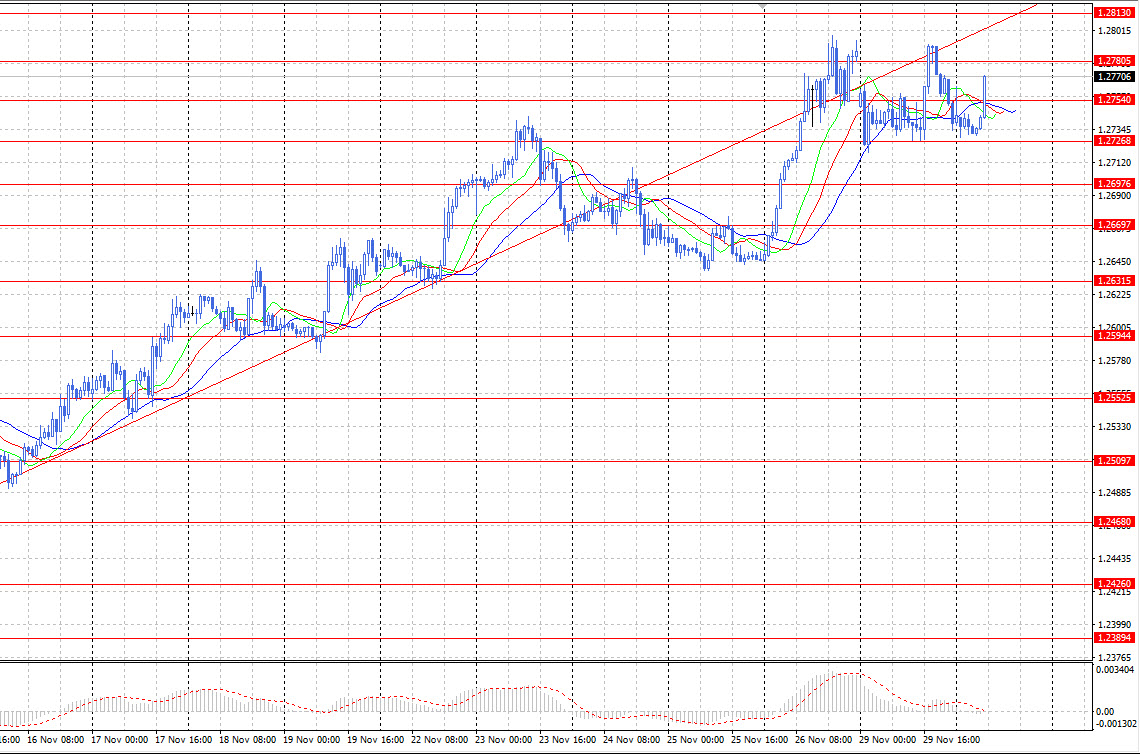Viewport: 1140px width, 754px height.
Task: Click the 29 Nov 00:00 time label
Action: pyautogui.click(x=887, y=740)
